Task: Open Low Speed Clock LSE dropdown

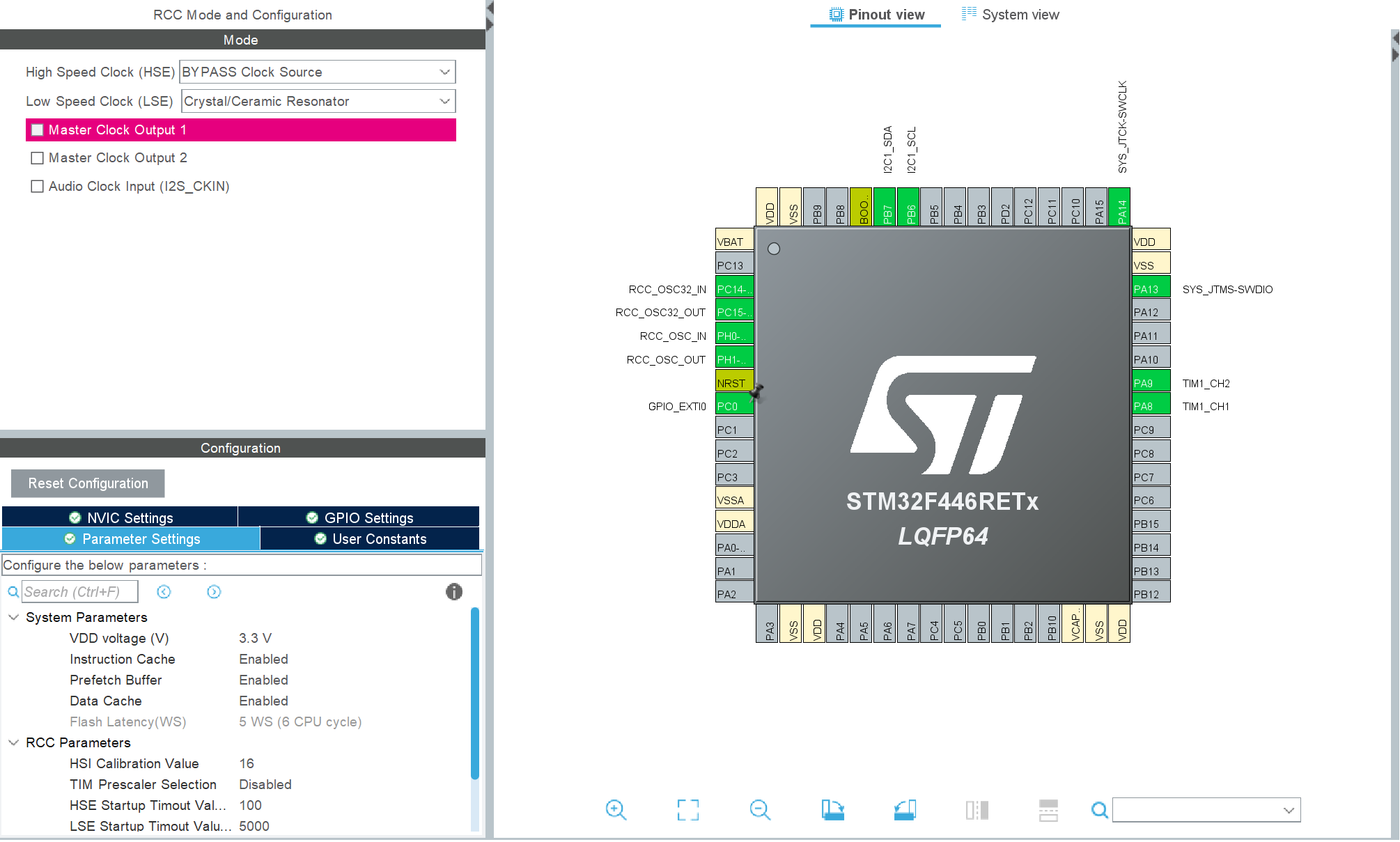Action: pyautogui.click(x=318, y=101)
